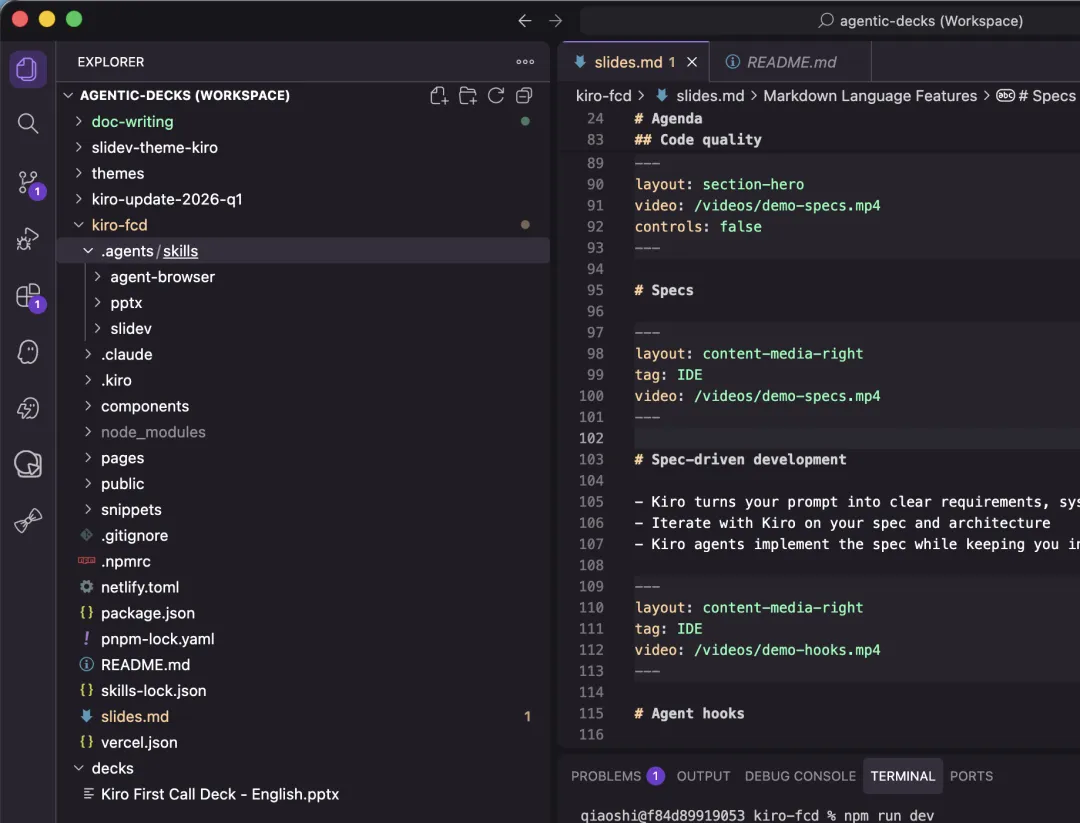Image resolution: width=1080 pixels, height=823 pixels.
Task: Click Markdown Language Features breadcrumb
Action: click(x=870, y=96)
